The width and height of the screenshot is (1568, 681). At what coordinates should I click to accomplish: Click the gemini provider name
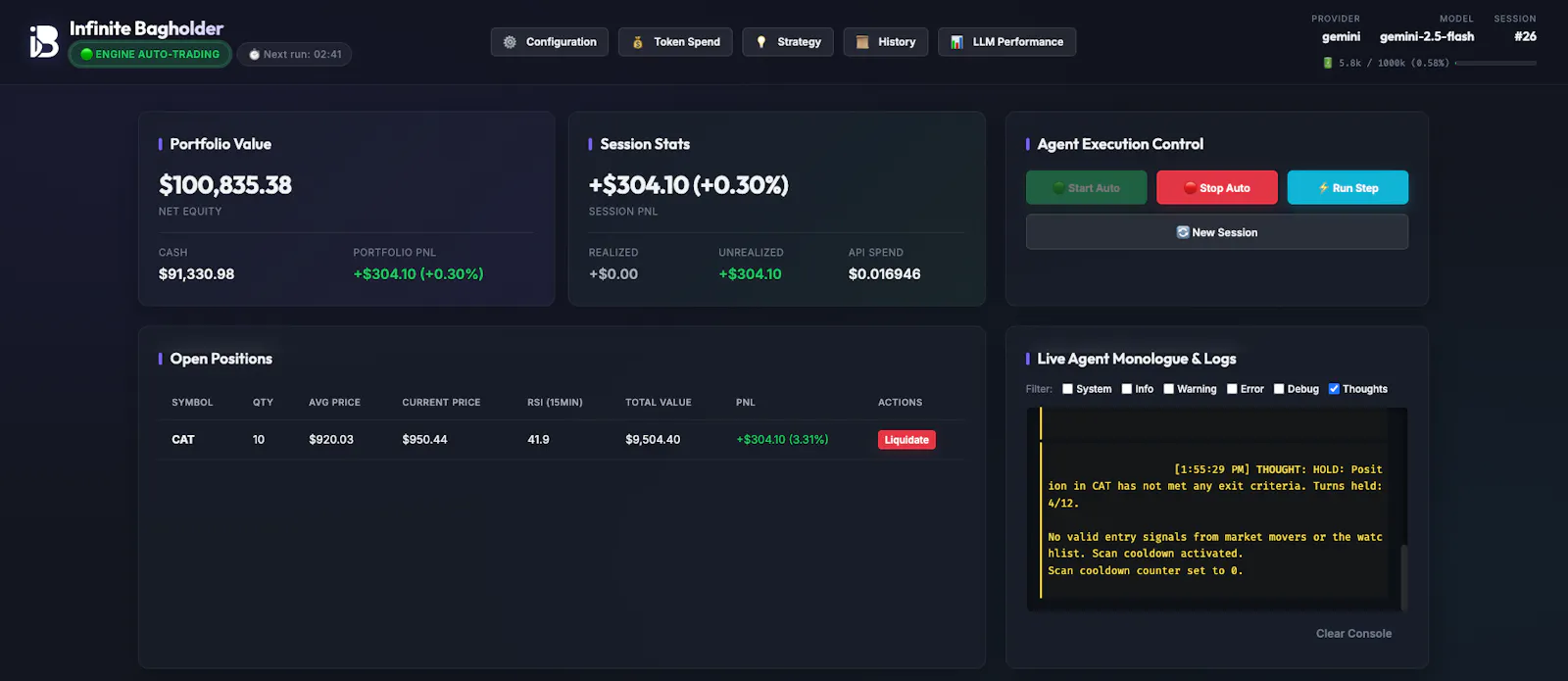(x=1341, y=37)
